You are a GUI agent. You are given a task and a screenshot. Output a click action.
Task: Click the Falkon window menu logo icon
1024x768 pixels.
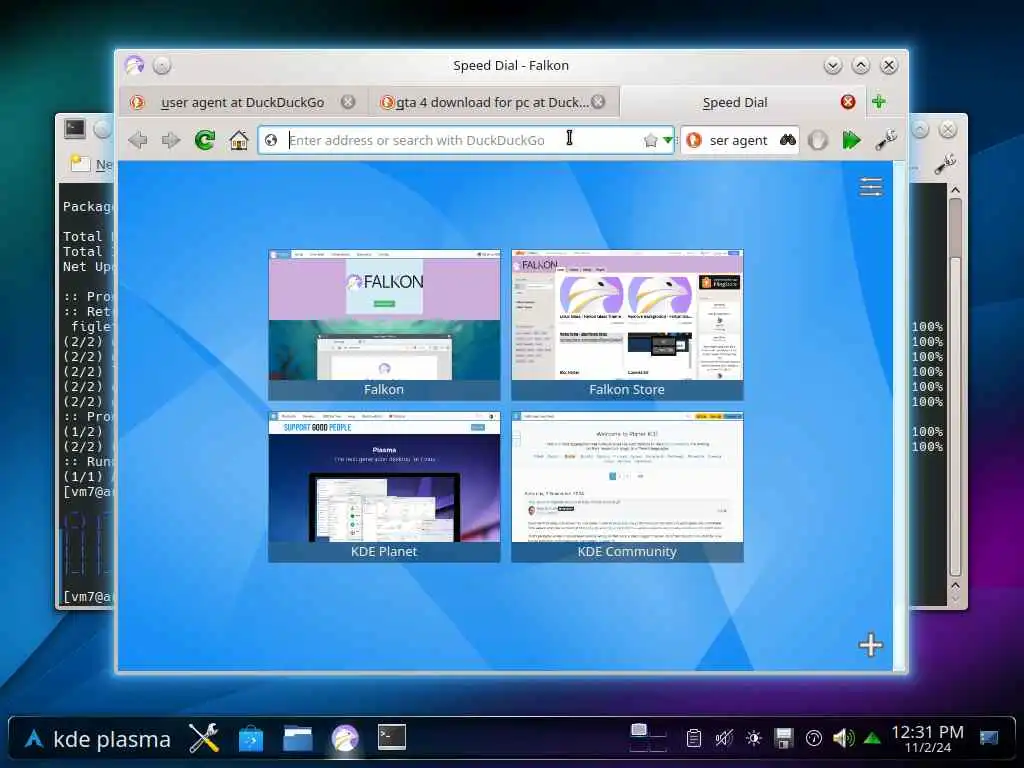pos(135,65)
